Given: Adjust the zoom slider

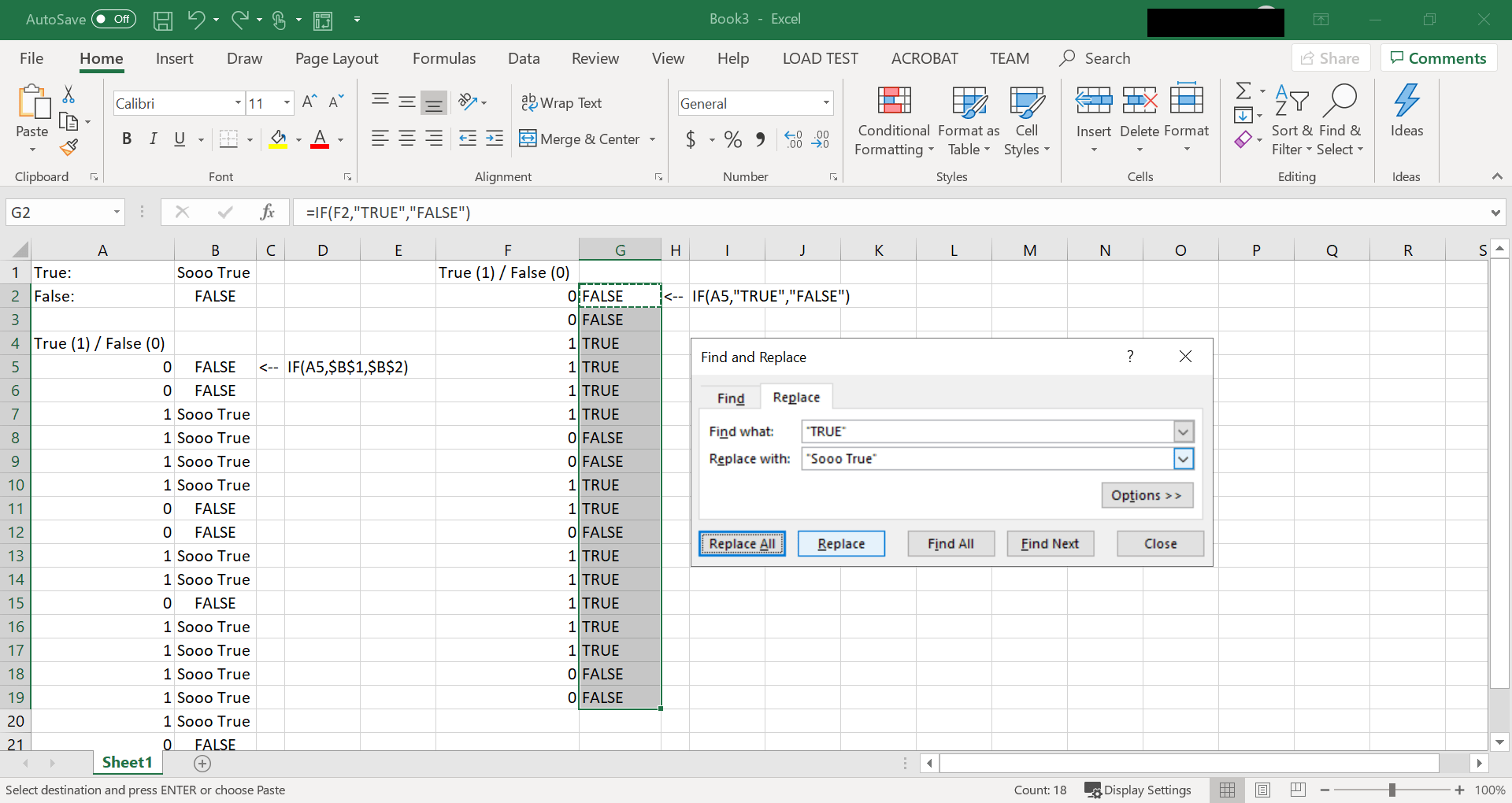Looking at the screenshot, I should point(1392,790).
